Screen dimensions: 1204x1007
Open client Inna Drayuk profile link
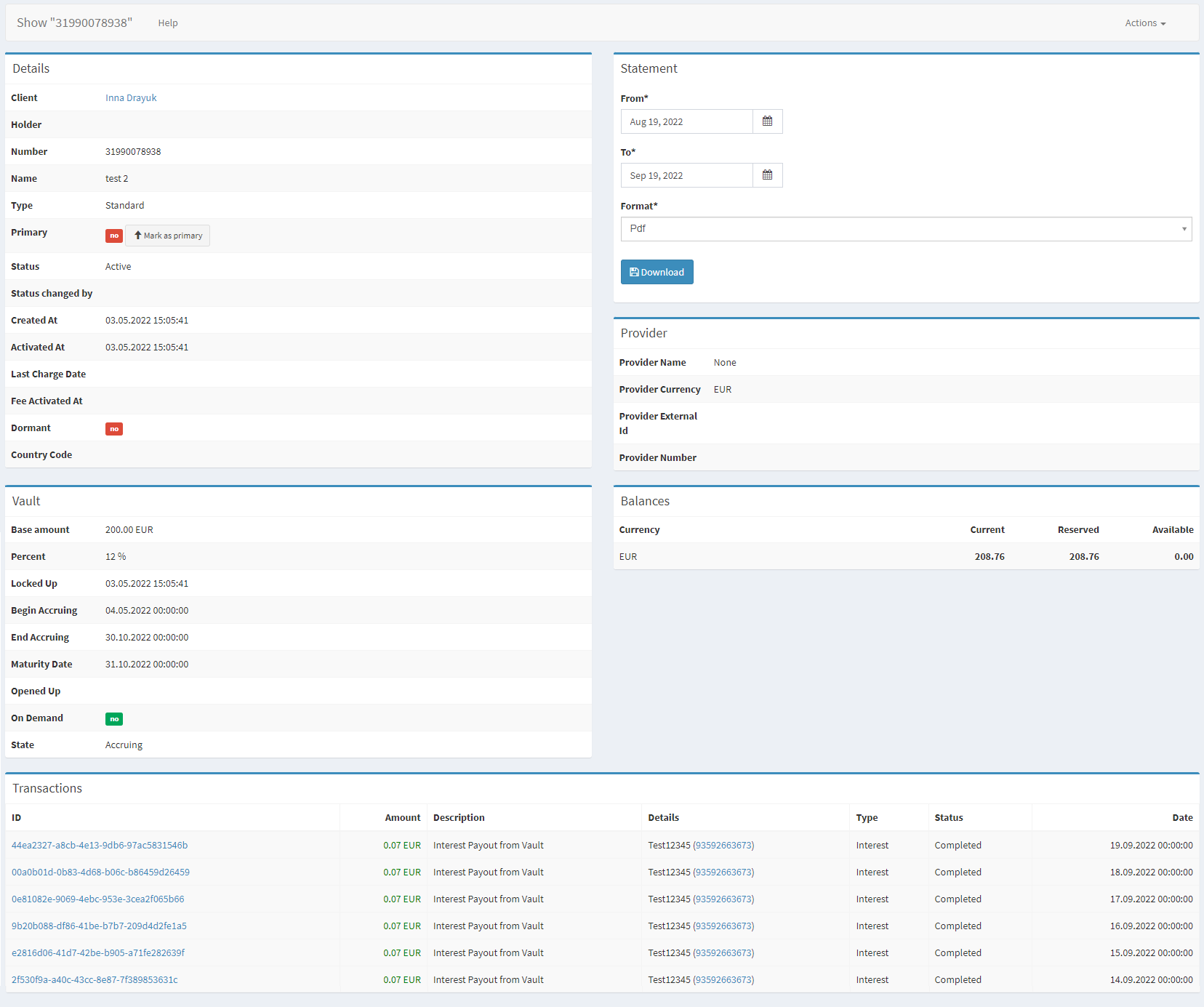131,98
